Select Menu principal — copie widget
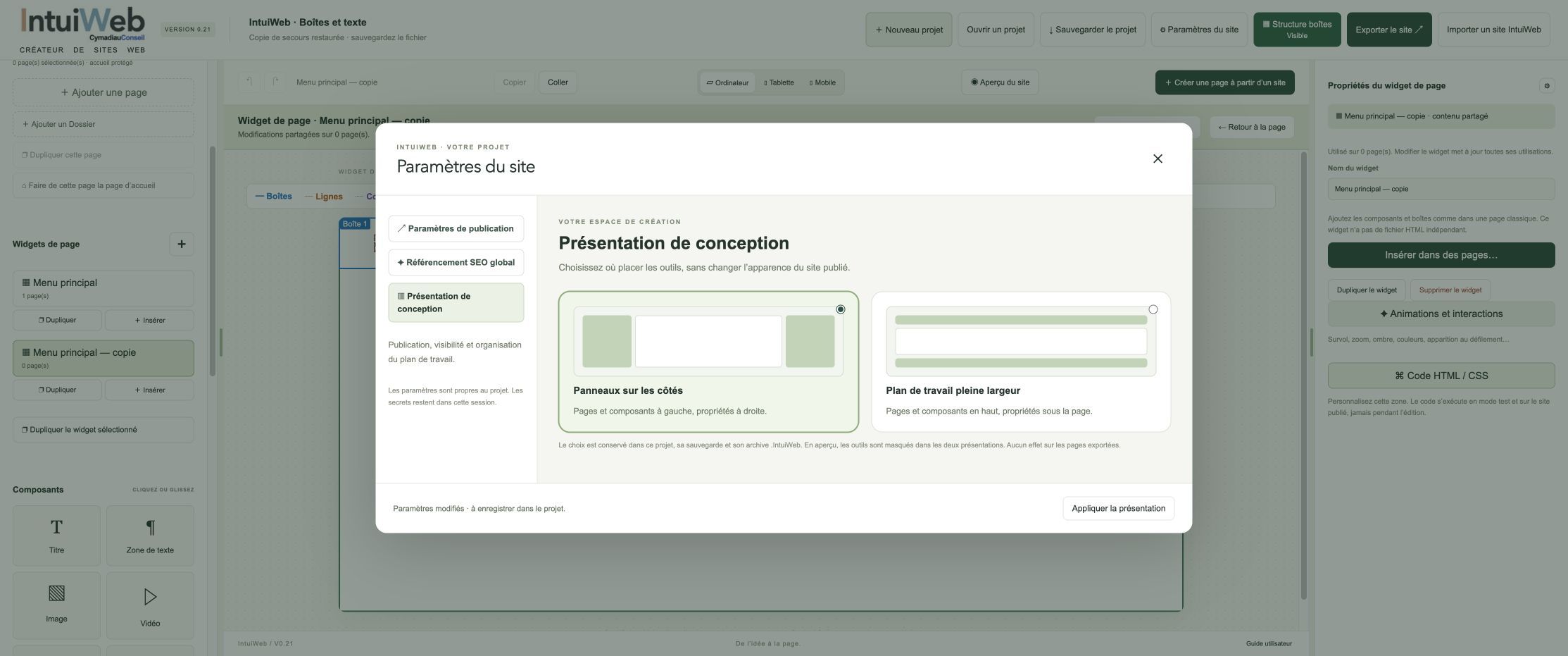1568x656 pixels. [104, 358]
